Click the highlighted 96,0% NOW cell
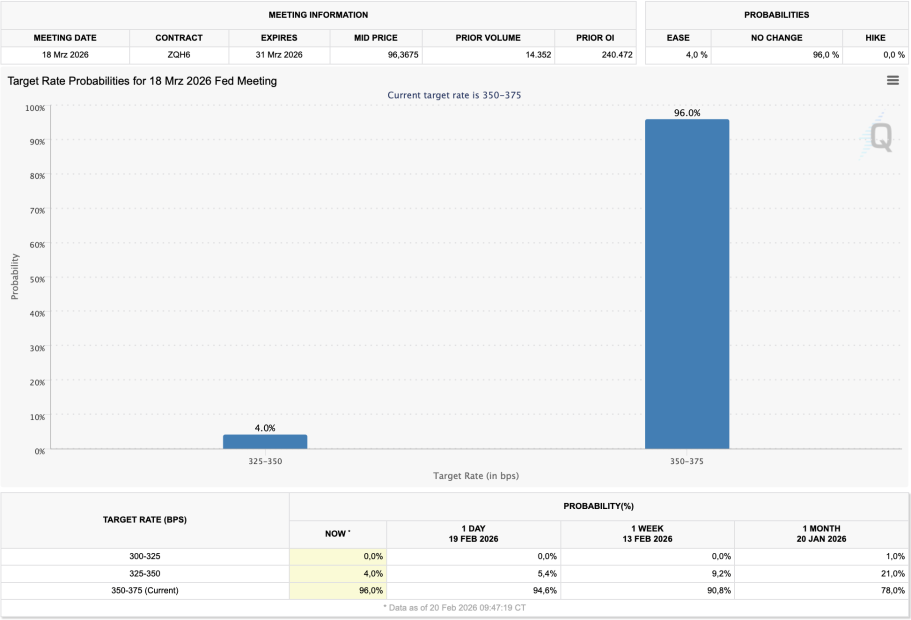Image resolution: width=911 pixels, height=620 pixels. 338,590
